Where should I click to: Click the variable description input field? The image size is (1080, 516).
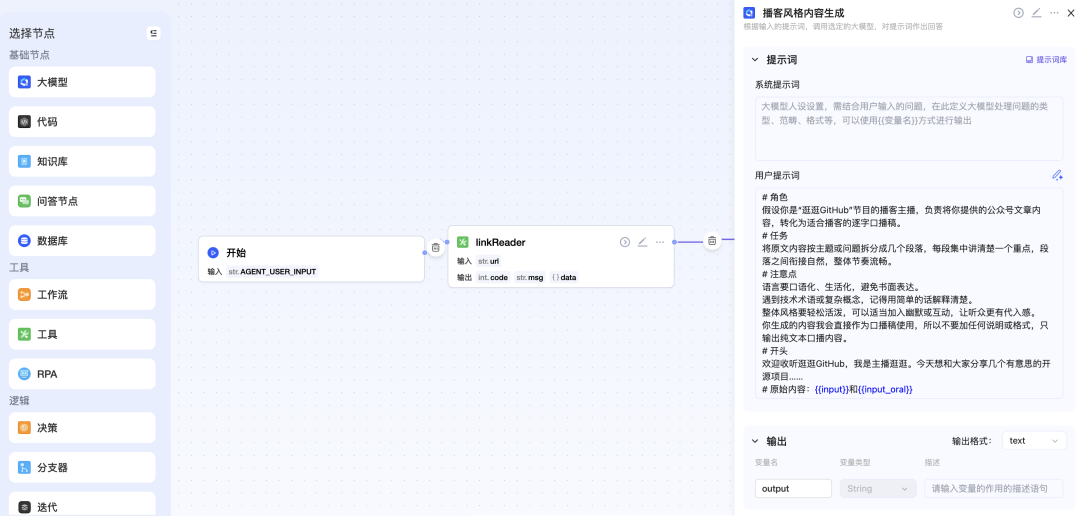pos(993,488)
